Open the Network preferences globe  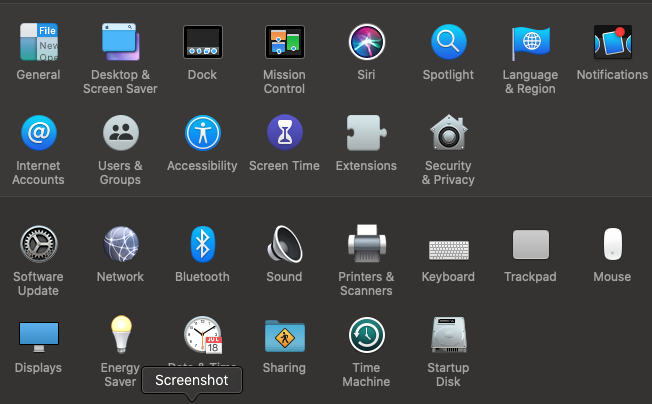pos(121,244)
